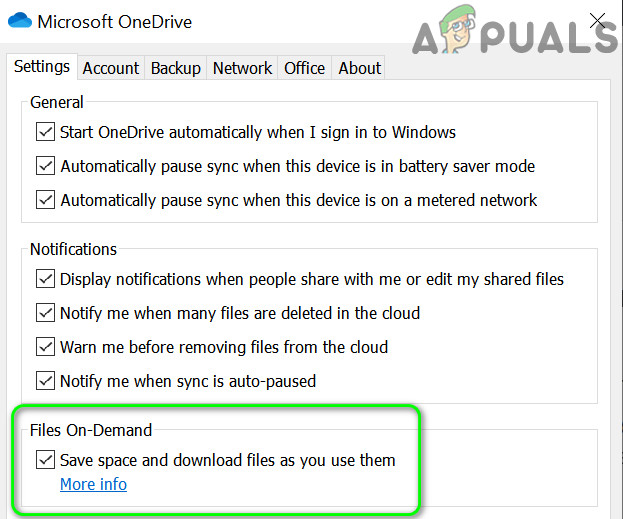The image size is (623, 519).
Task: Disable notification when sync is auto-paused
Action: tap(45, 381)
